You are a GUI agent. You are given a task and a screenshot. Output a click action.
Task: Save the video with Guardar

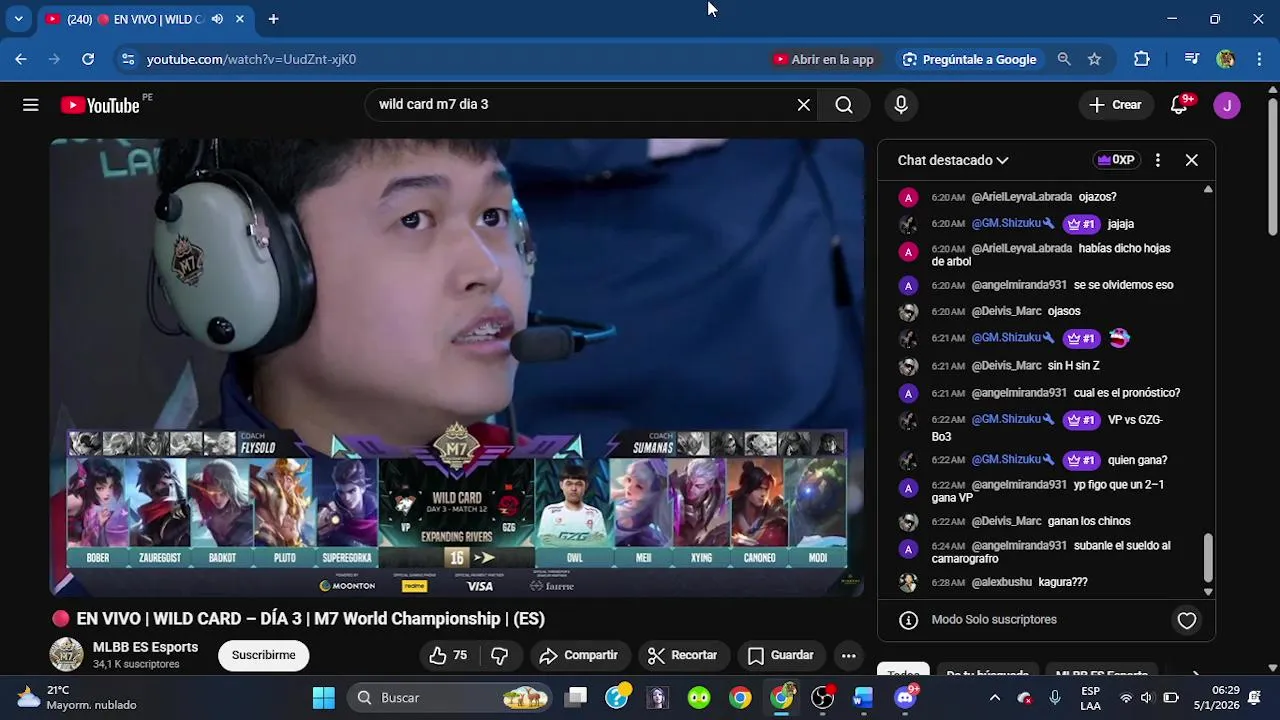781,656
